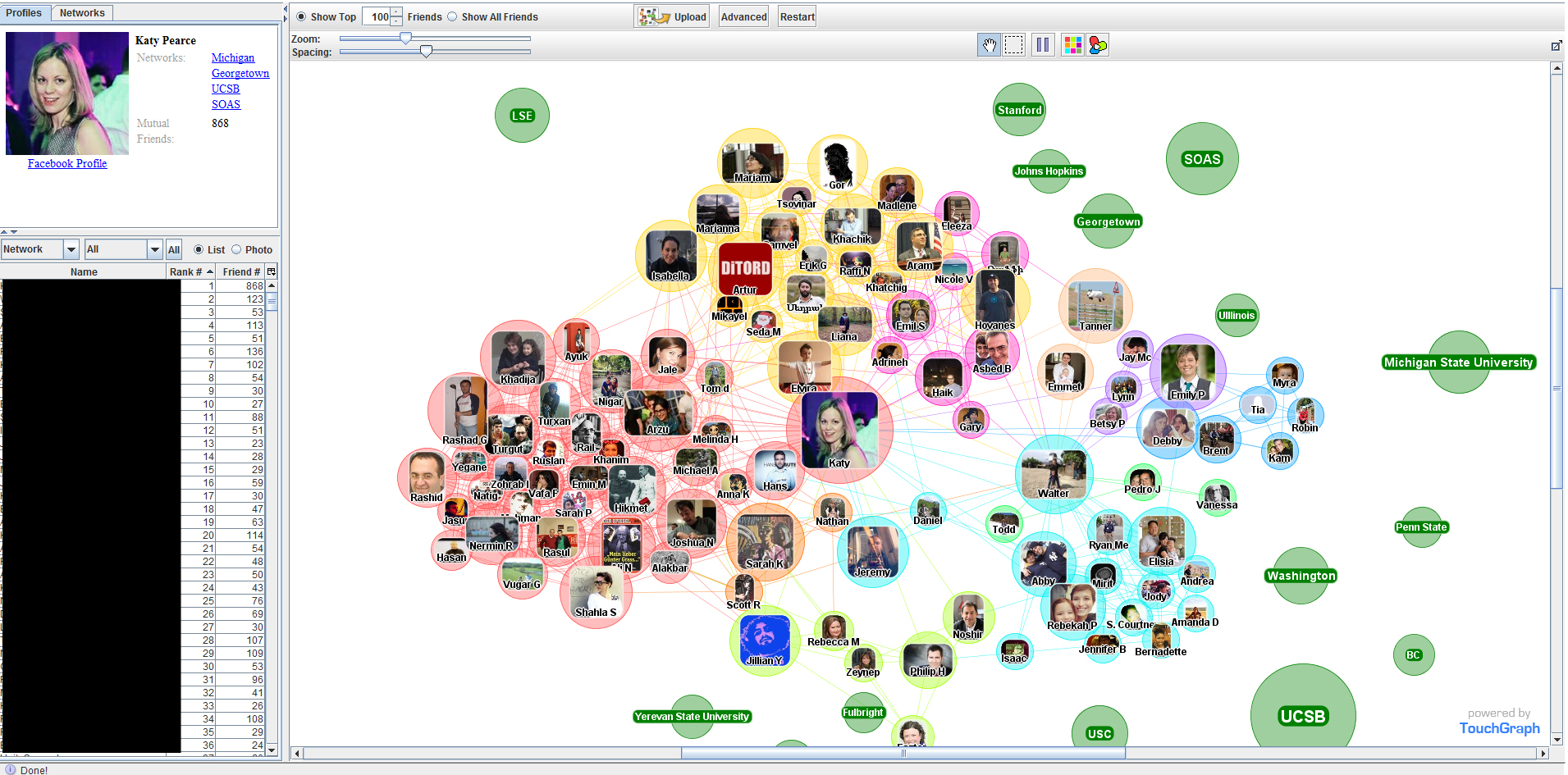This screenshot has width=1568, height=775.
Task: Click Katy Pearce's profile photo
Action: 67,93
